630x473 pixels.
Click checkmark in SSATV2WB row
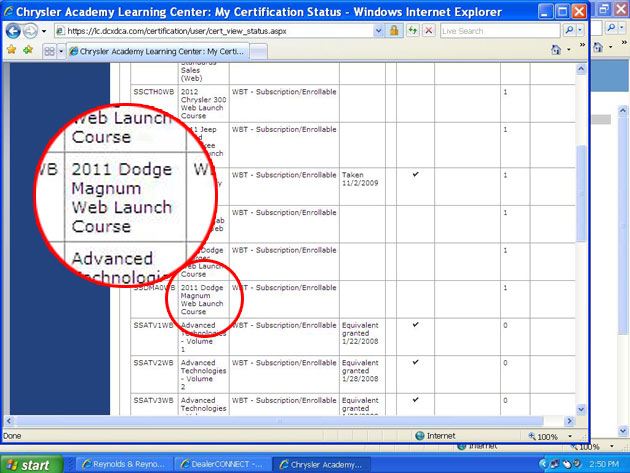[x=415, y=362]
